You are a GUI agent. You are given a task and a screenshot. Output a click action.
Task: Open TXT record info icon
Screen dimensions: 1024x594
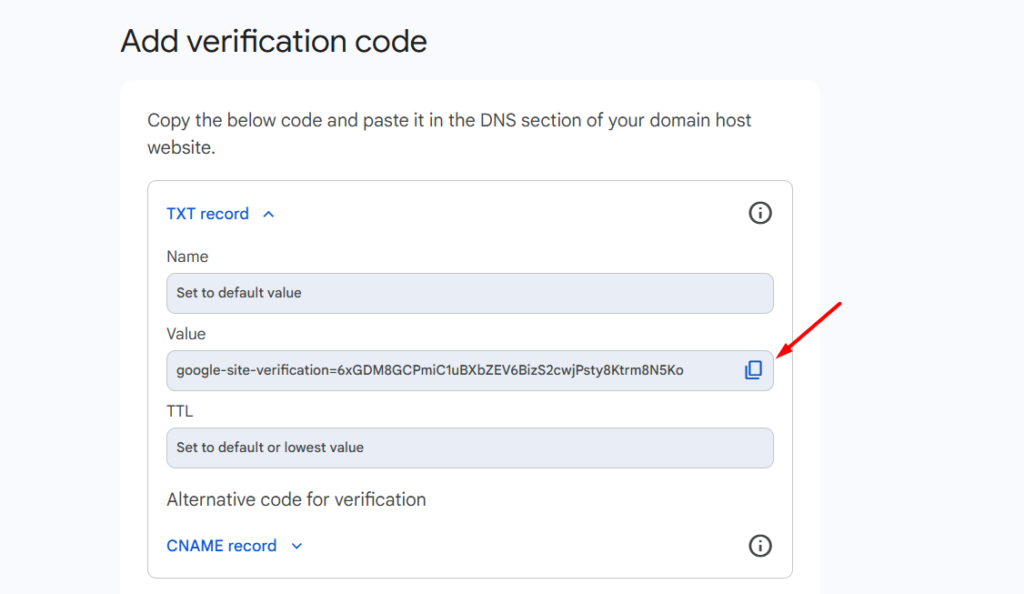point(760,213)
